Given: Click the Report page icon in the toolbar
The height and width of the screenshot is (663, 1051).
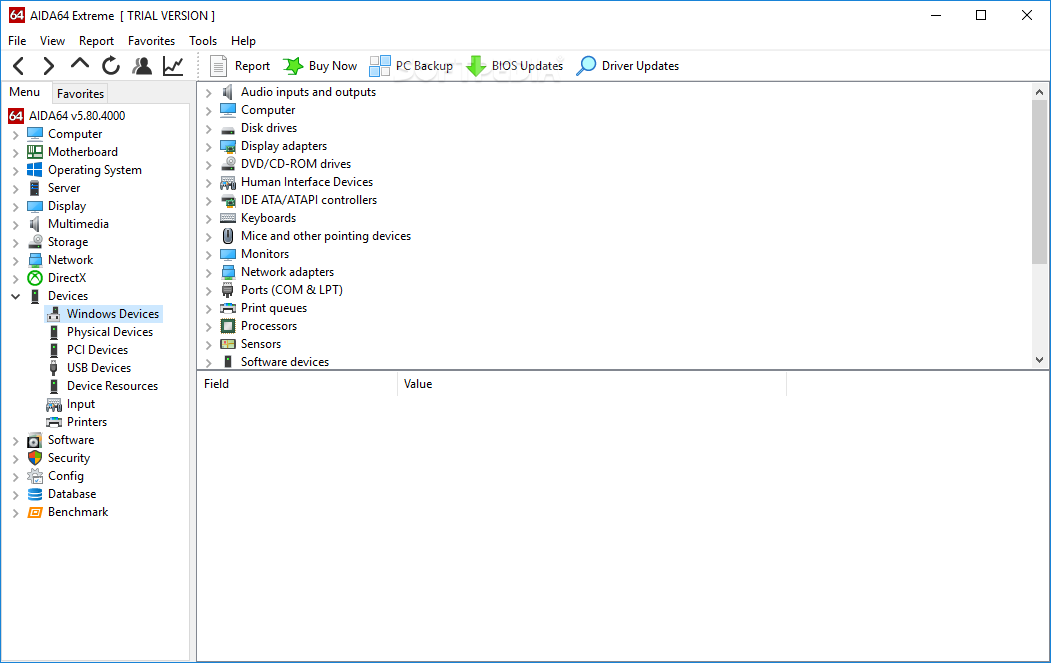Looking at the screenshot, I should [219, 66].
